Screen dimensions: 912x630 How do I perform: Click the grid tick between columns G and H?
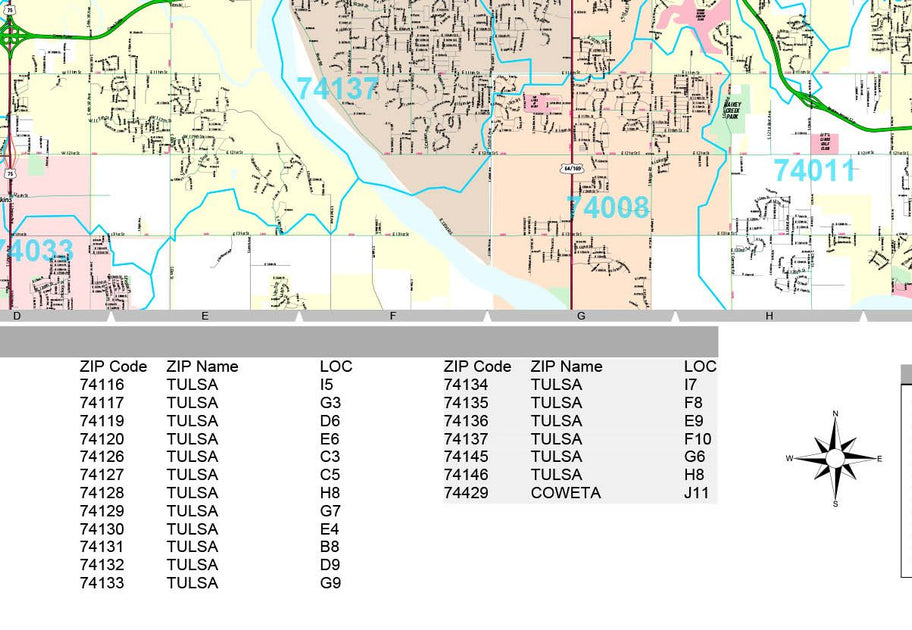[x=675, y=317]
